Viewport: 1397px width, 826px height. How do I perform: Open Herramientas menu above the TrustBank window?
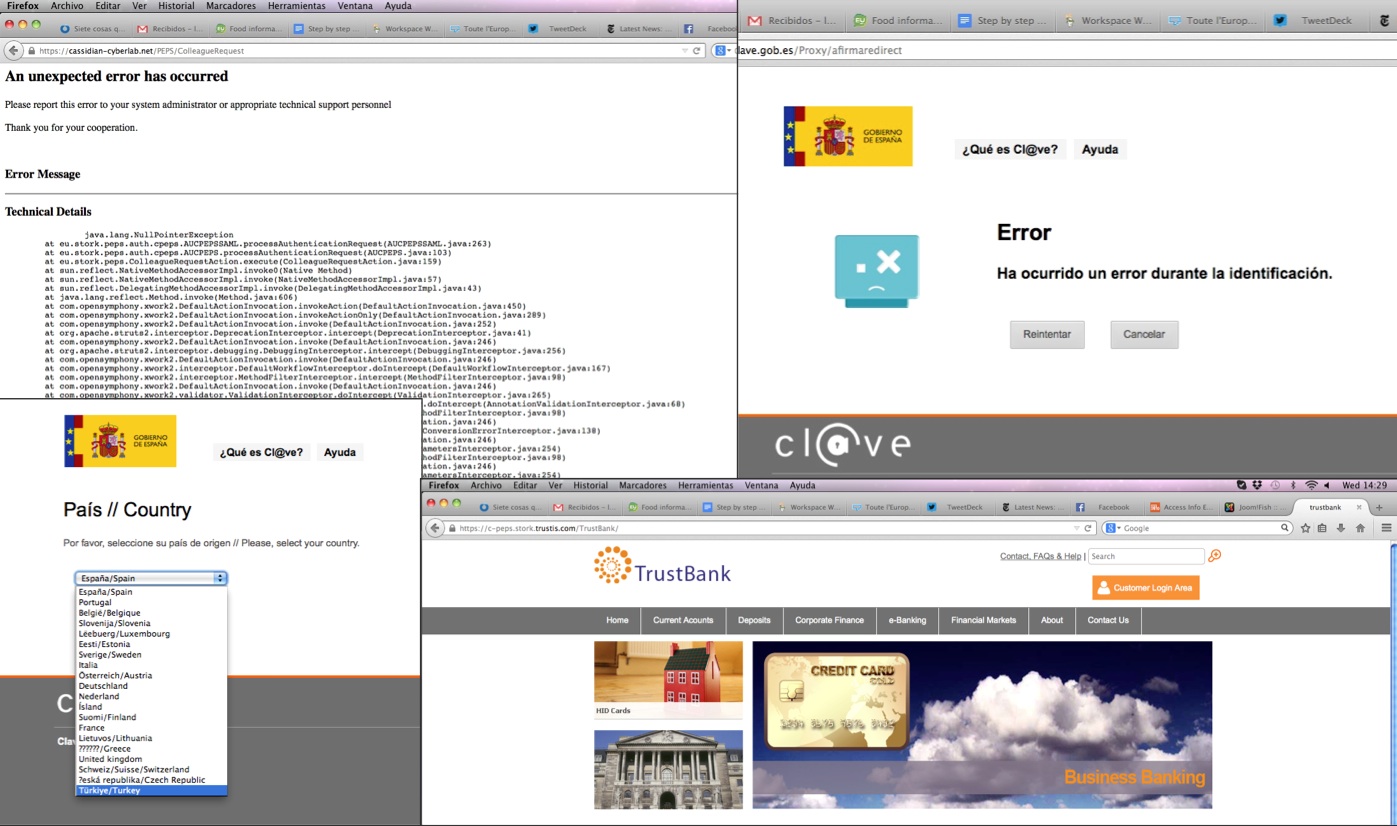click(705, 485)
